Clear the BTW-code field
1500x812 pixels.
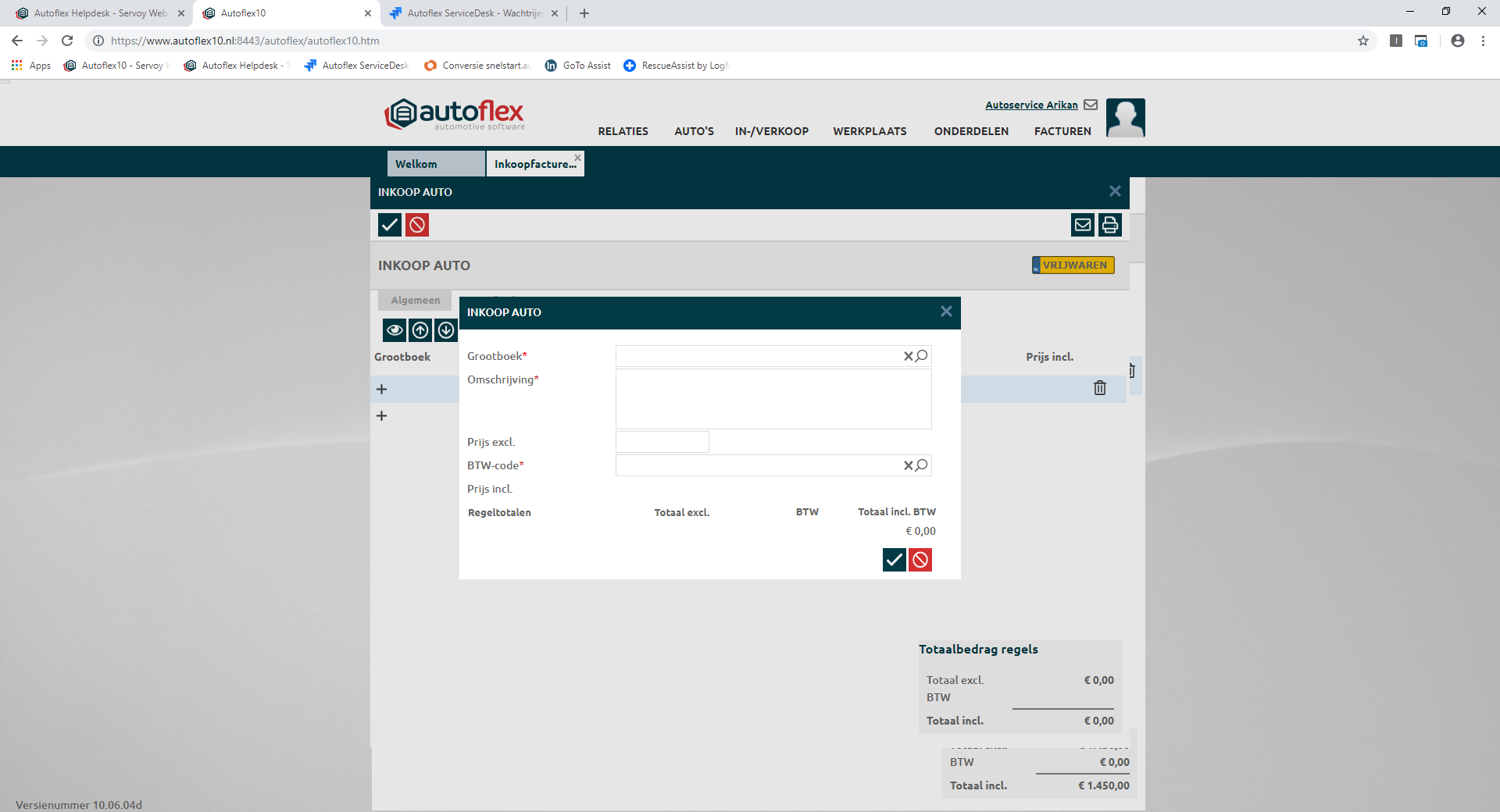(908, 465)
